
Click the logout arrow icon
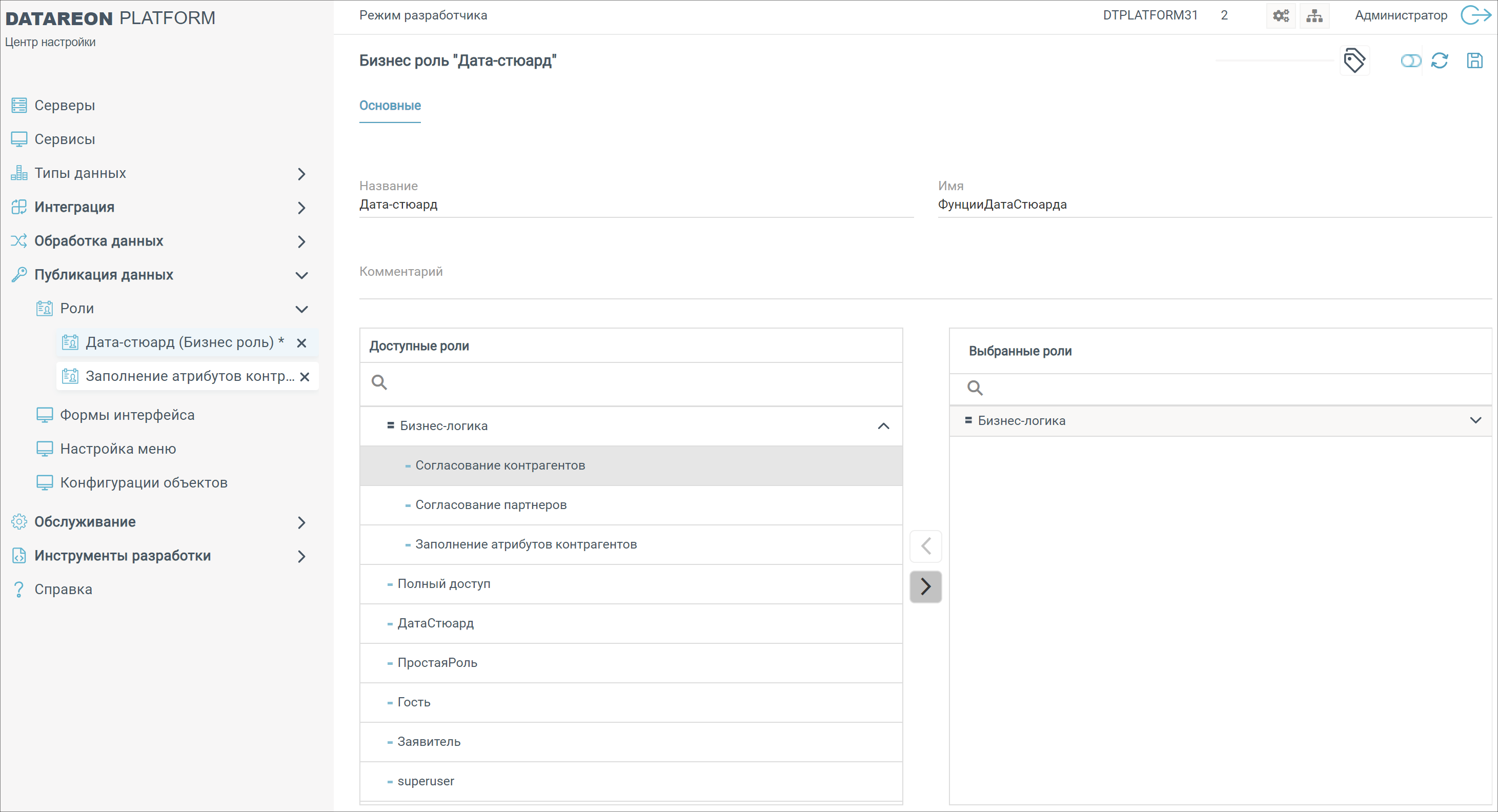point(1475,15)
